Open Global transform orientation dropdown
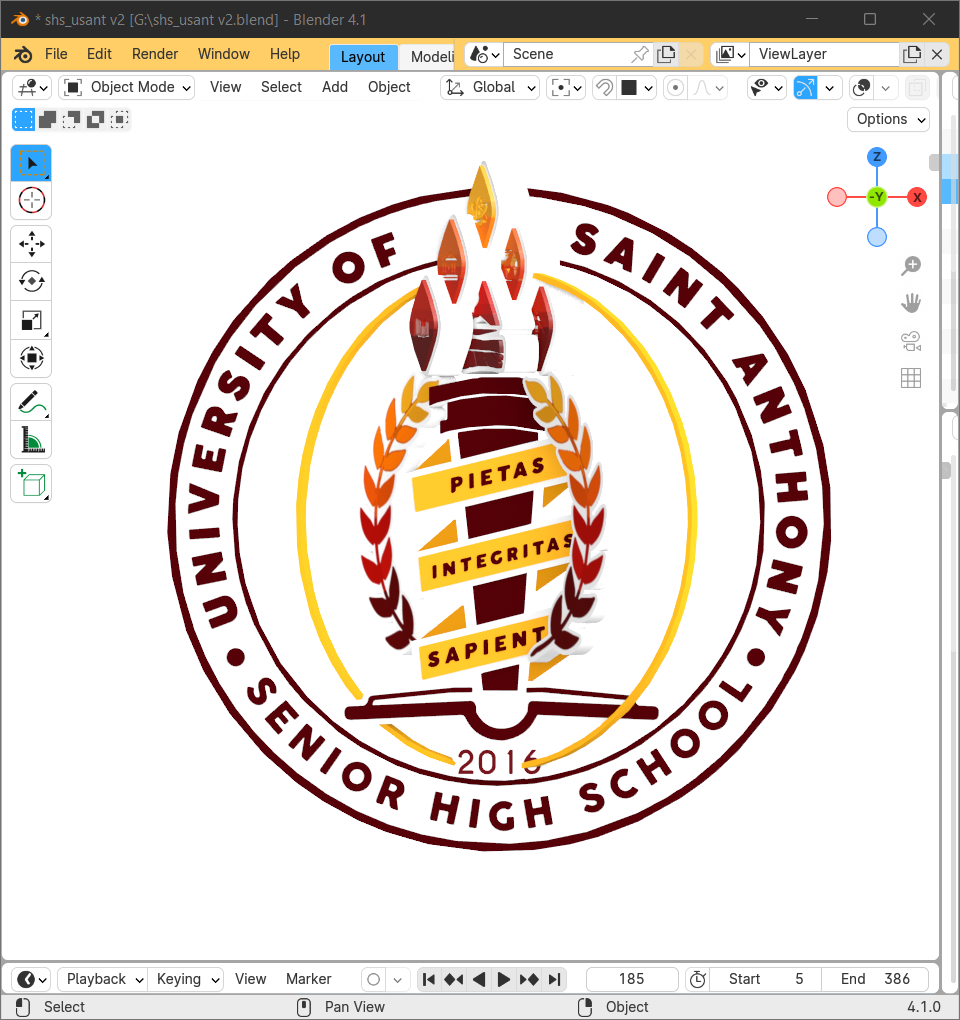The height and width of the screenshot is (1020, 960). [490, 87]
